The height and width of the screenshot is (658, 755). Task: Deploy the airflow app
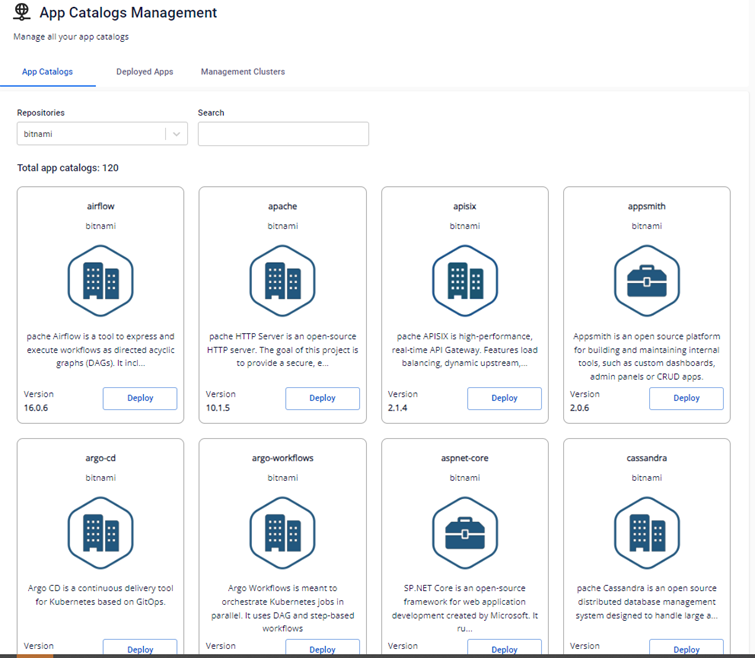pos(140,398)
